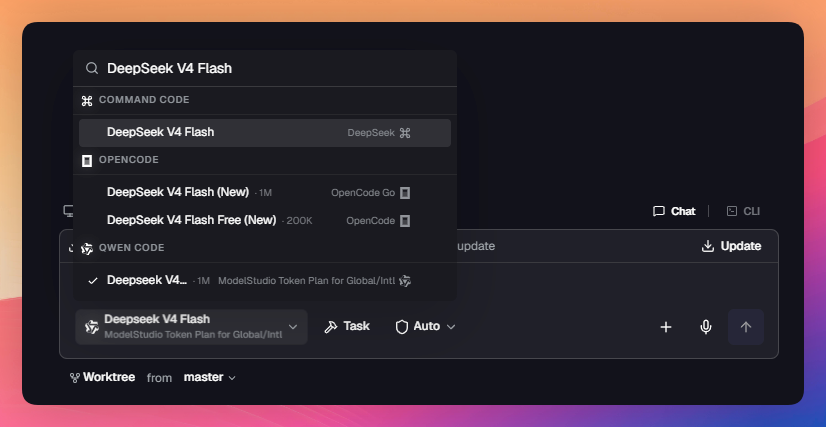Click the CLI terminal icon

[732, 211]
